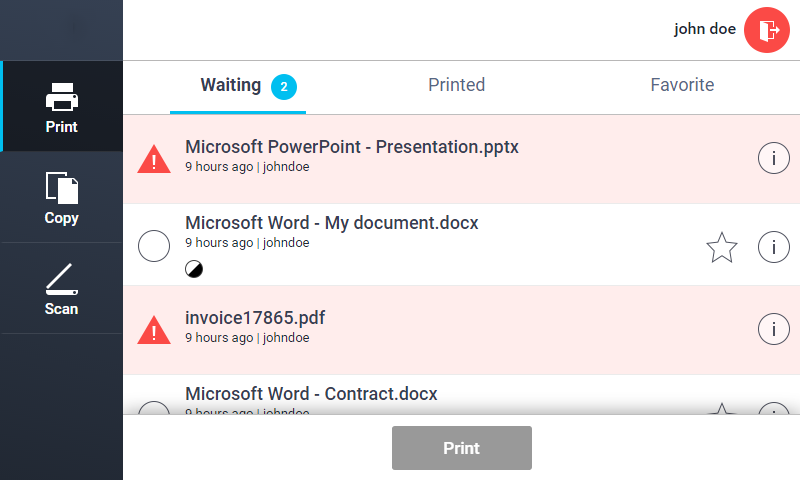The width and height of the screenshot is (800, 480).
Task: Show info for invoice17865.pdf job
Action: (x=773, y=328)
